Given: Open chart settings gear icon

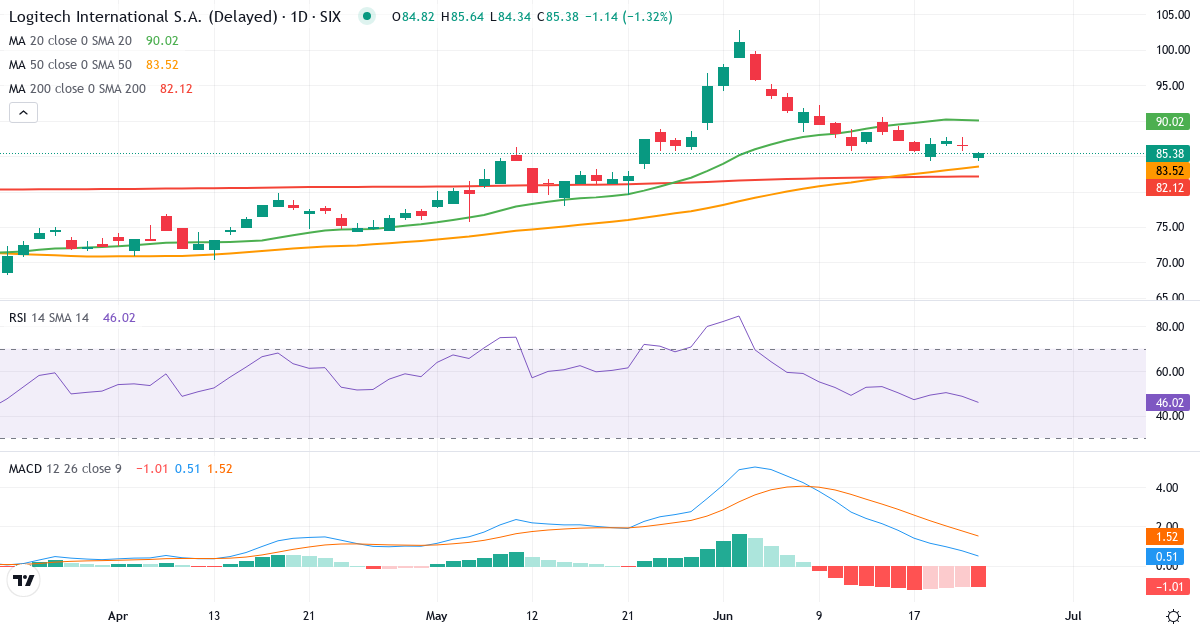Looking at the screenshot, I should coord(1172,615).
